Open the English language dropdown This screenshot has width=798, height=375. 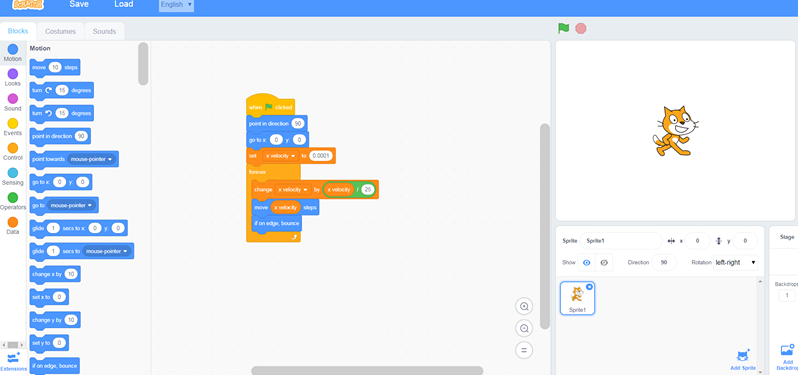[x=176, y=5]
